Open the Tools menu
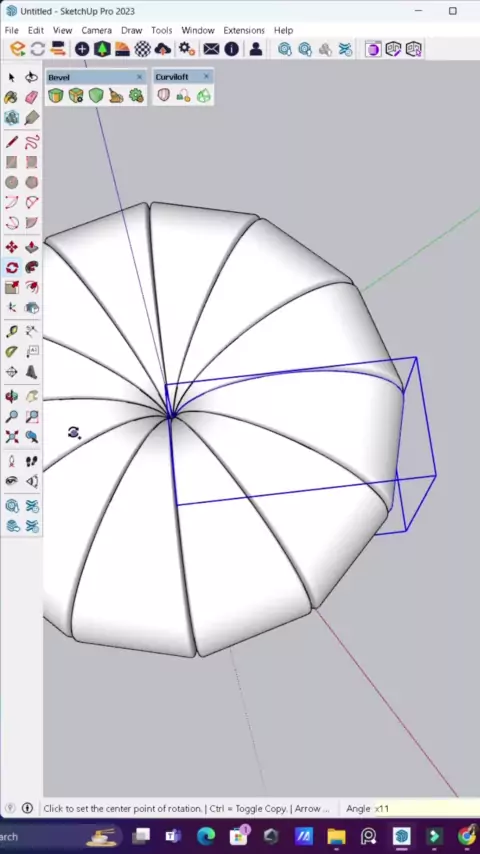This screenshot has height=854, width=480. coord(161,30)
